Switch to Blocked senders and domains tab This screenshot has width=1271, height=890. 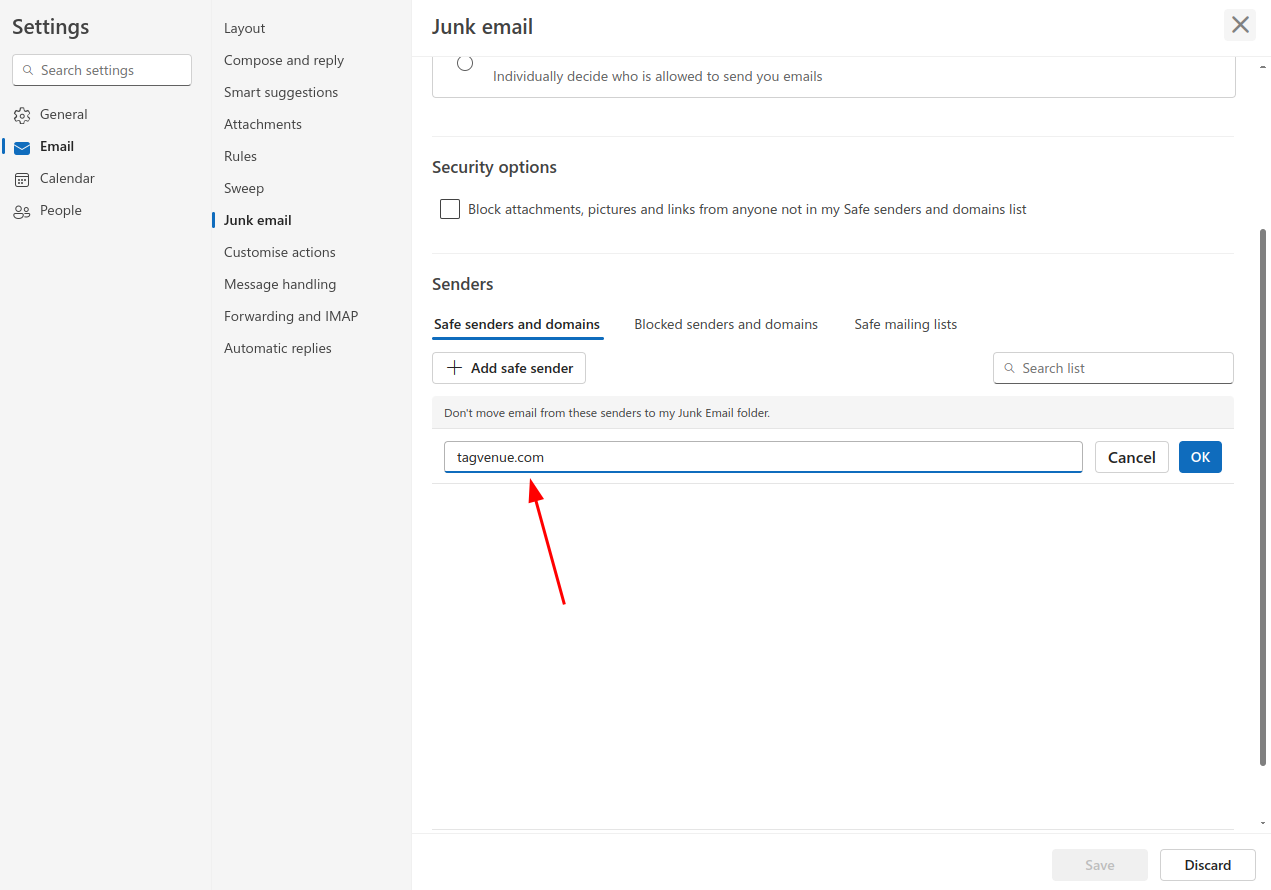(726, 324)
